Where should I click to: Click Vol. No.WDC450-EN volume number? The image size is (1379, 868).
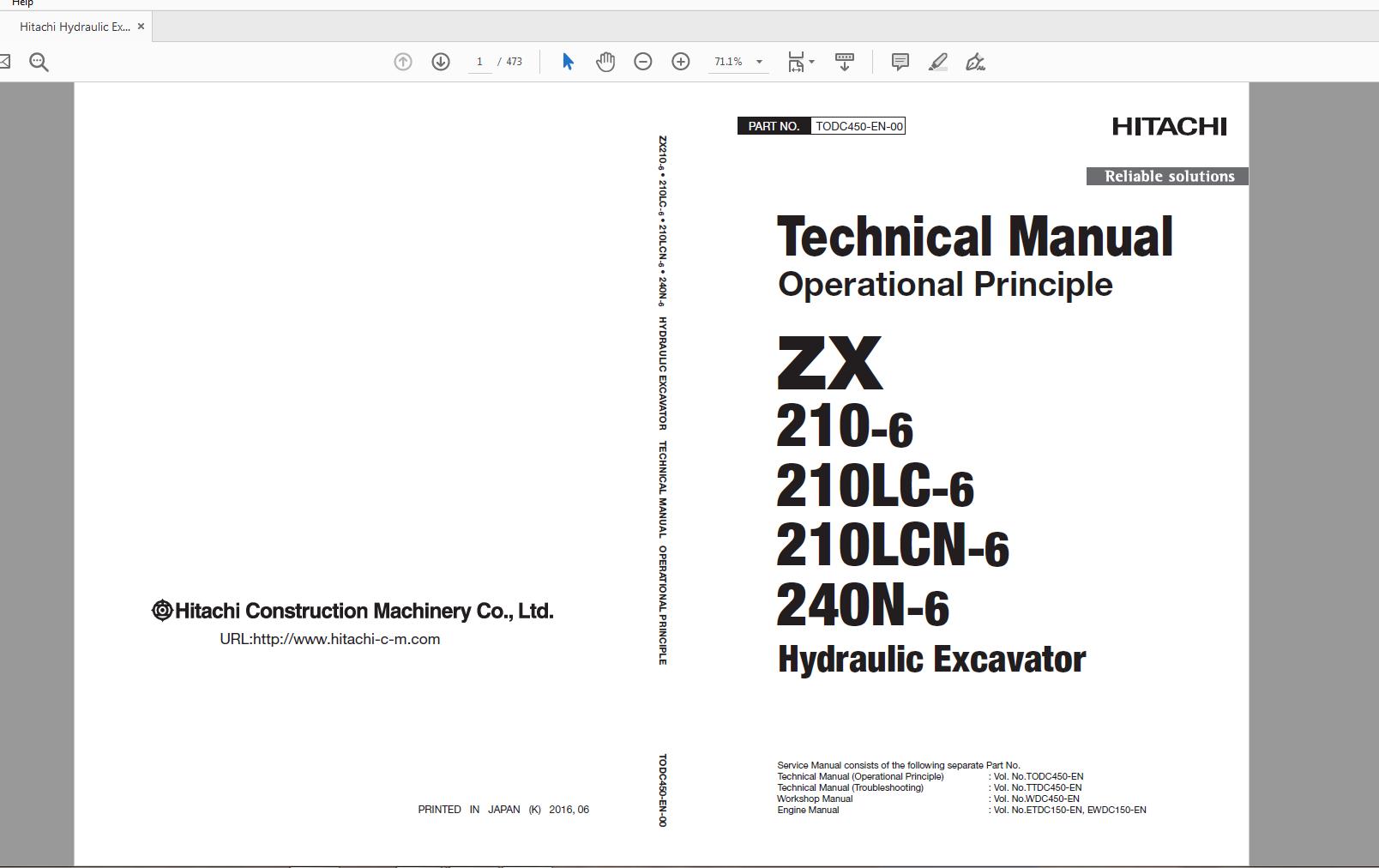1036,799
